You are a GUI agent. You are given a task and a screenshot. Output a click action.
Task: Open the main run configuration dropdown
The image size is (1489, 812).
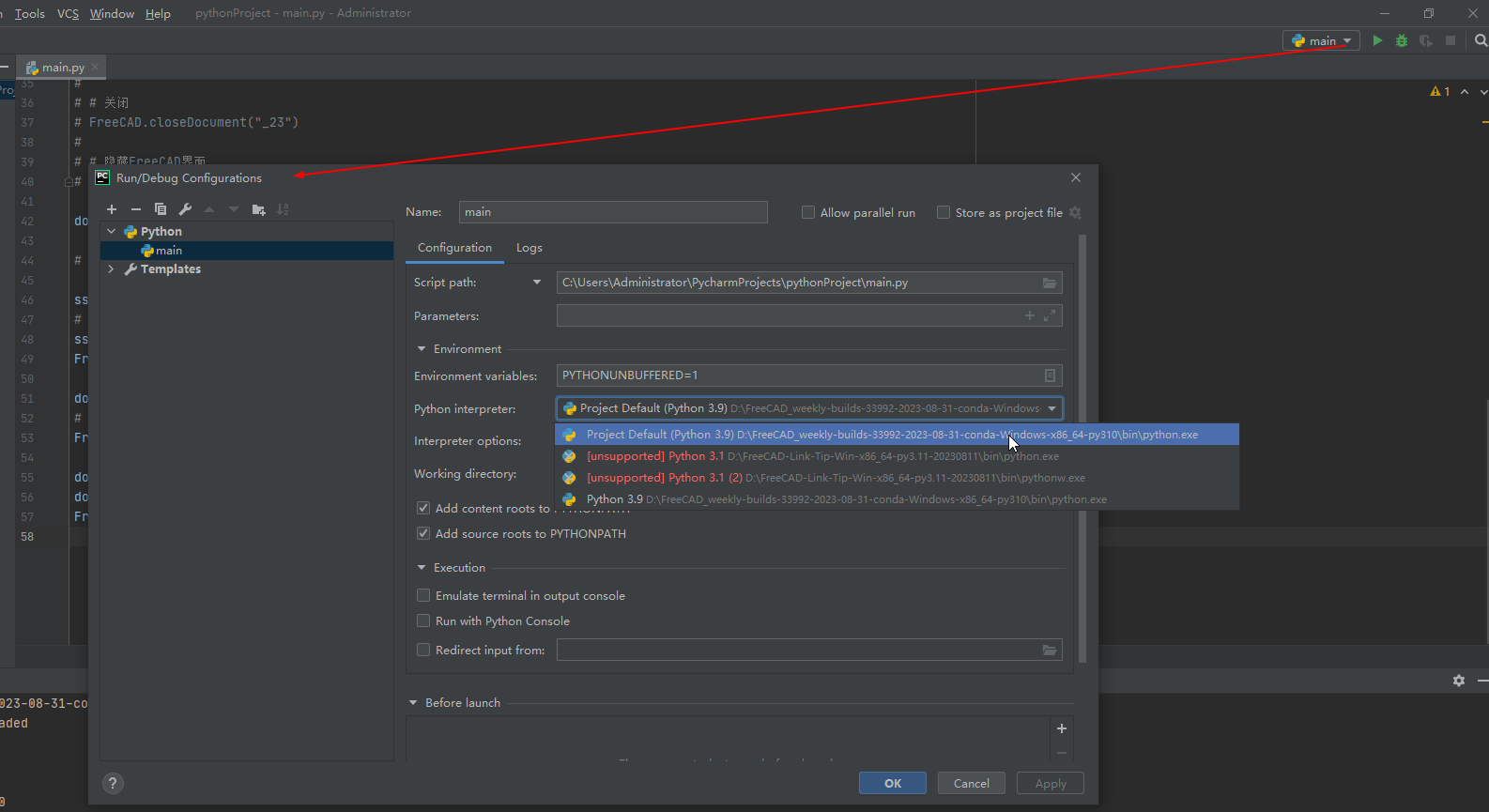1321,40
